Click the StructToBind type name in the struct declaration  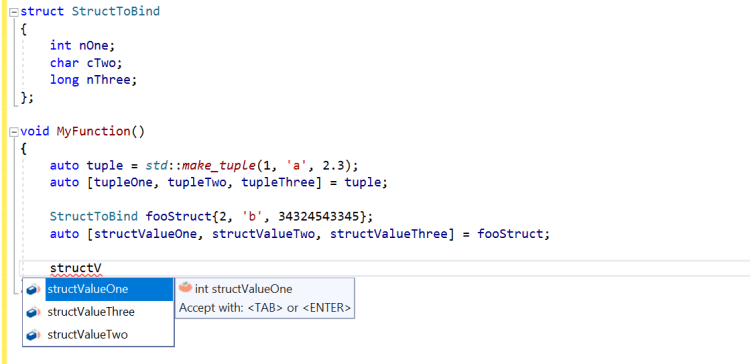[116, 11]
